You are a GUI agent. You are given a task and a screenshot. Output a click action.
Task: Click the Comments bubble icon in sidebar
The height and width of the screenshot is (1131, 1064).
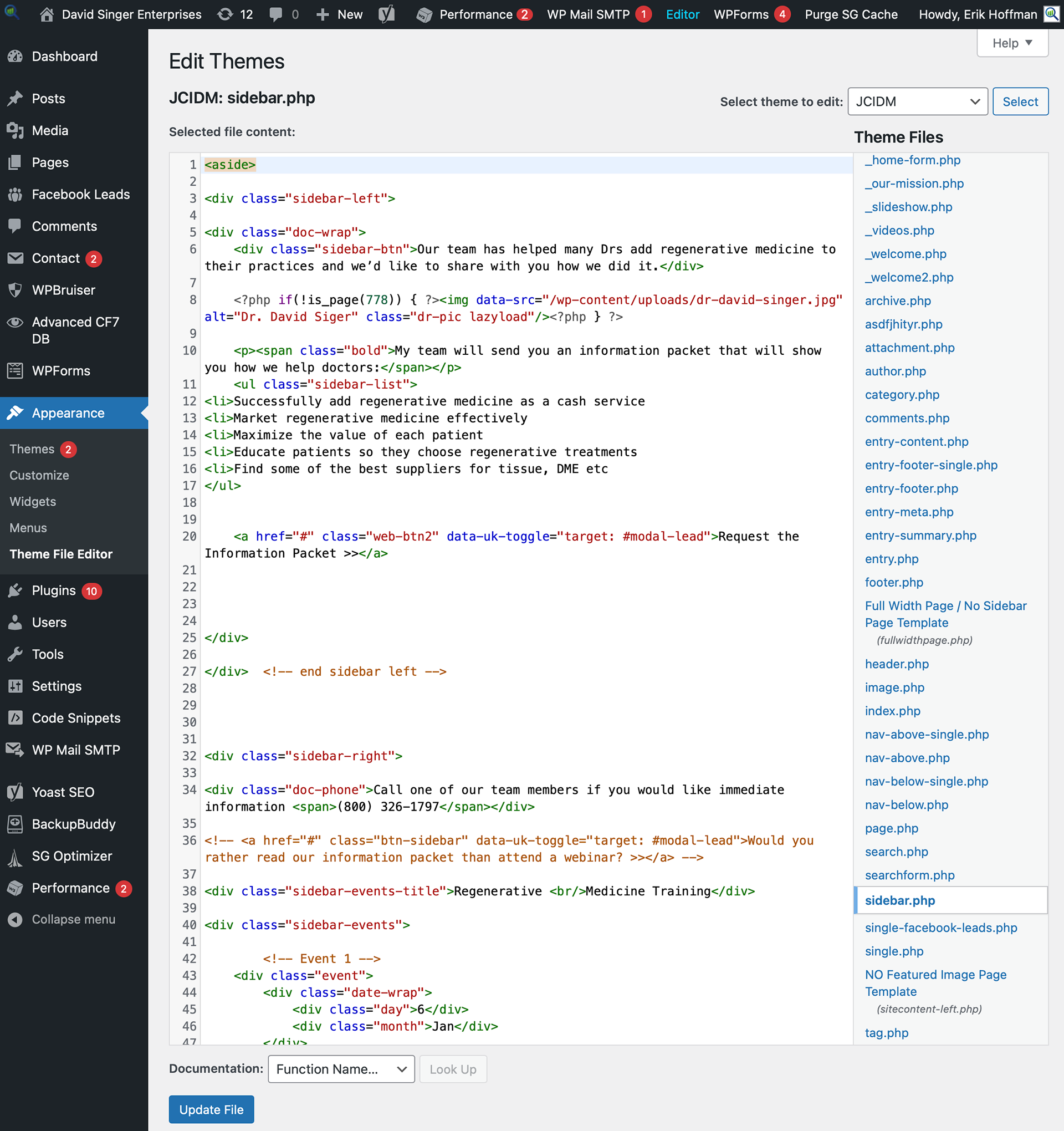coord(16,226)
